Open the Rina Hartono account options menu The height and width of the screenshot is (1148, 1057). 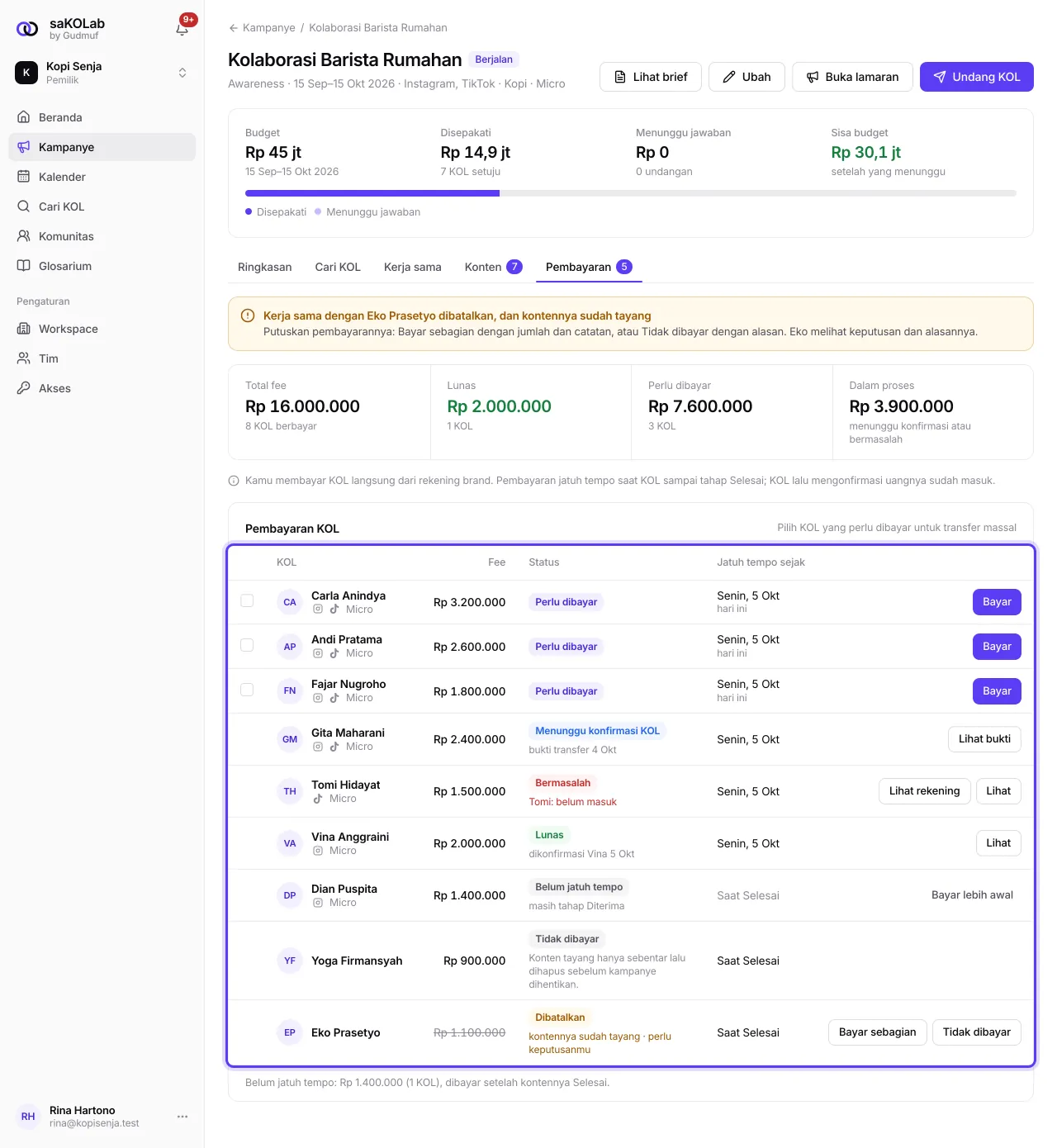182,1117
